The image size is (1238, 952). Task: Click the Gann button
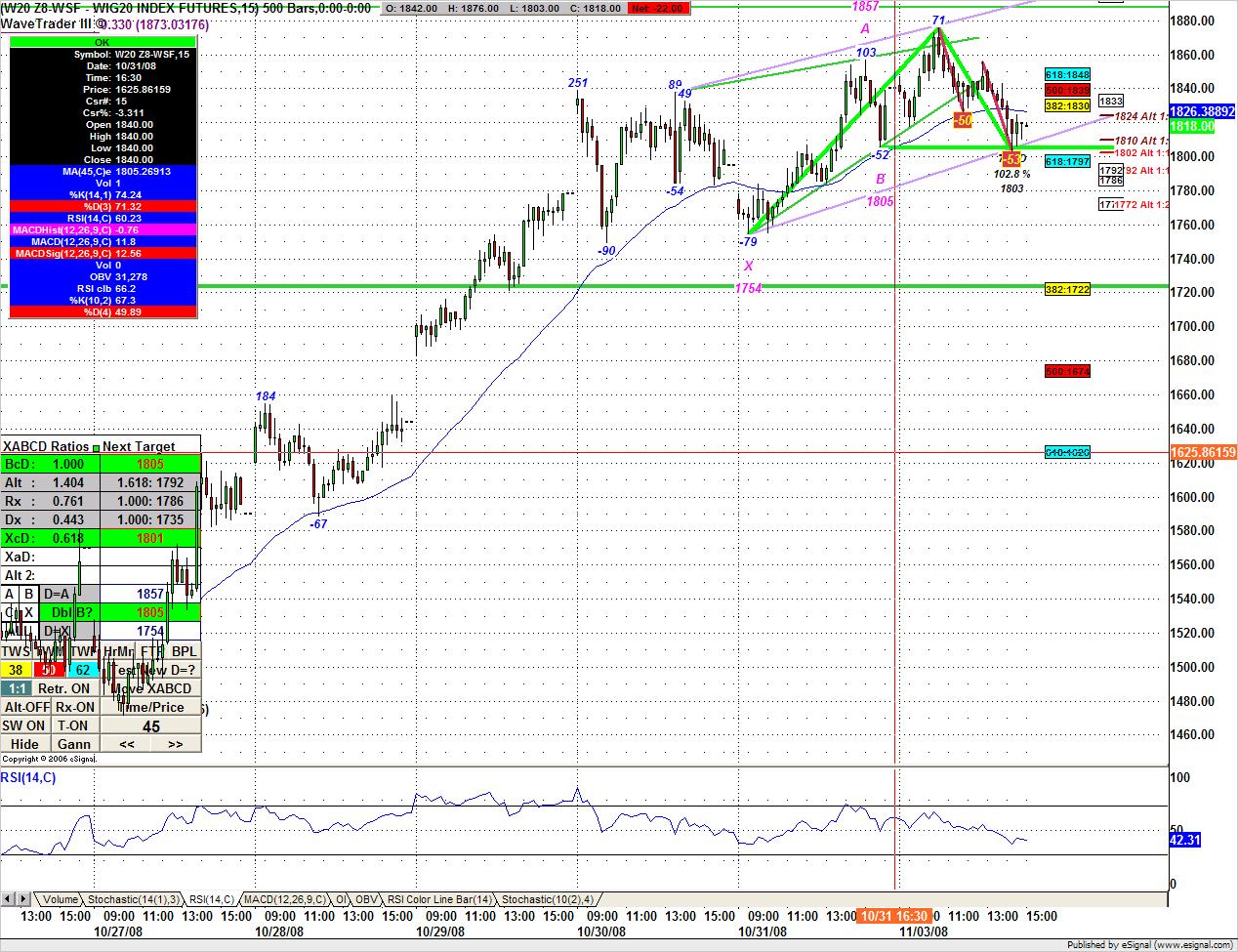click(x=74, y=744)
